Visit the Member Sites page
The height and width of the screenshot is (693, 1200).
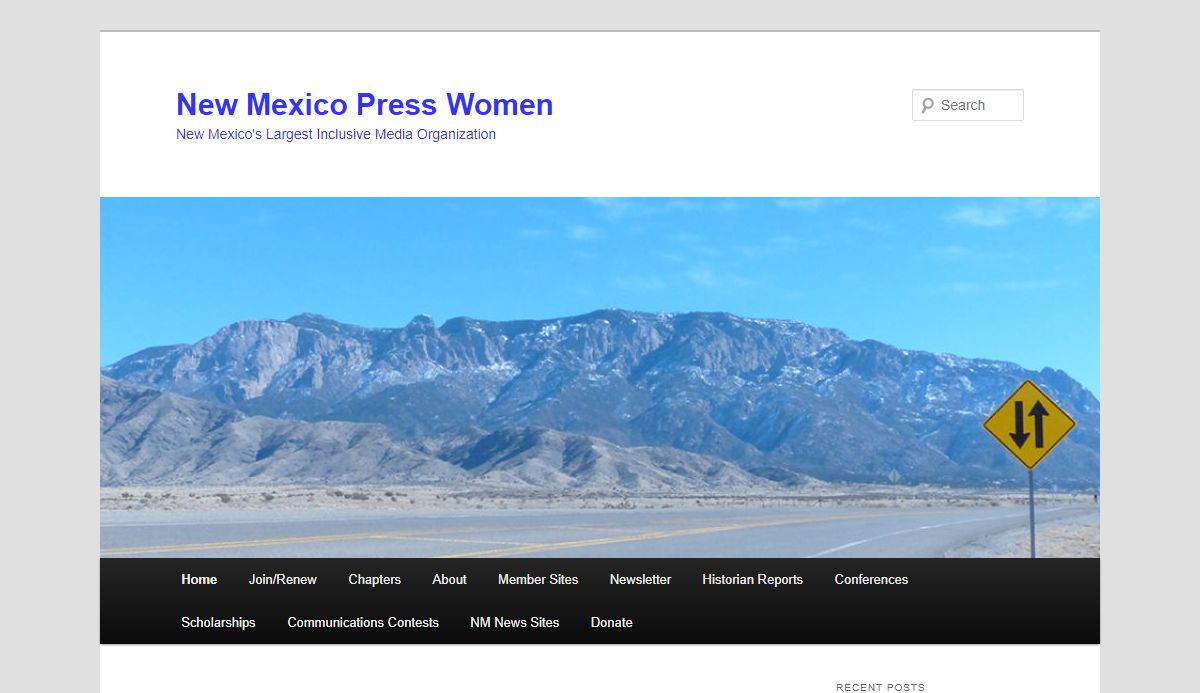pos(538,579)
